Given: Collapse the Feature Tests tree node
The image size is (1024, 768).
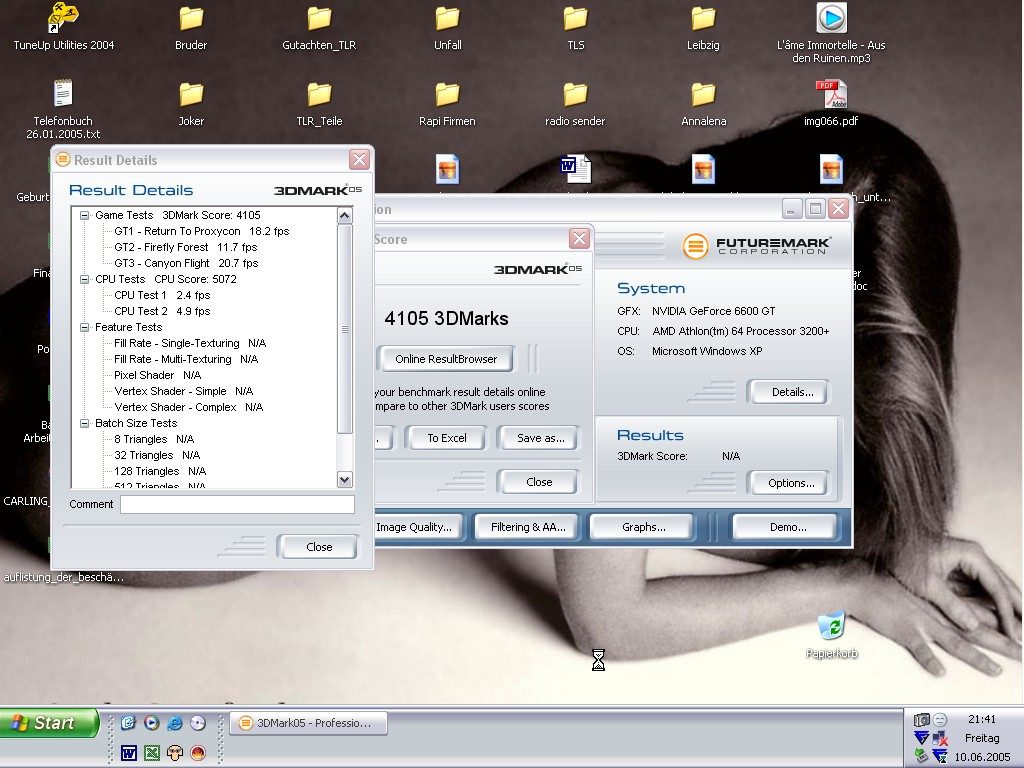Looking at the screenshot, I should pos(84,327).
